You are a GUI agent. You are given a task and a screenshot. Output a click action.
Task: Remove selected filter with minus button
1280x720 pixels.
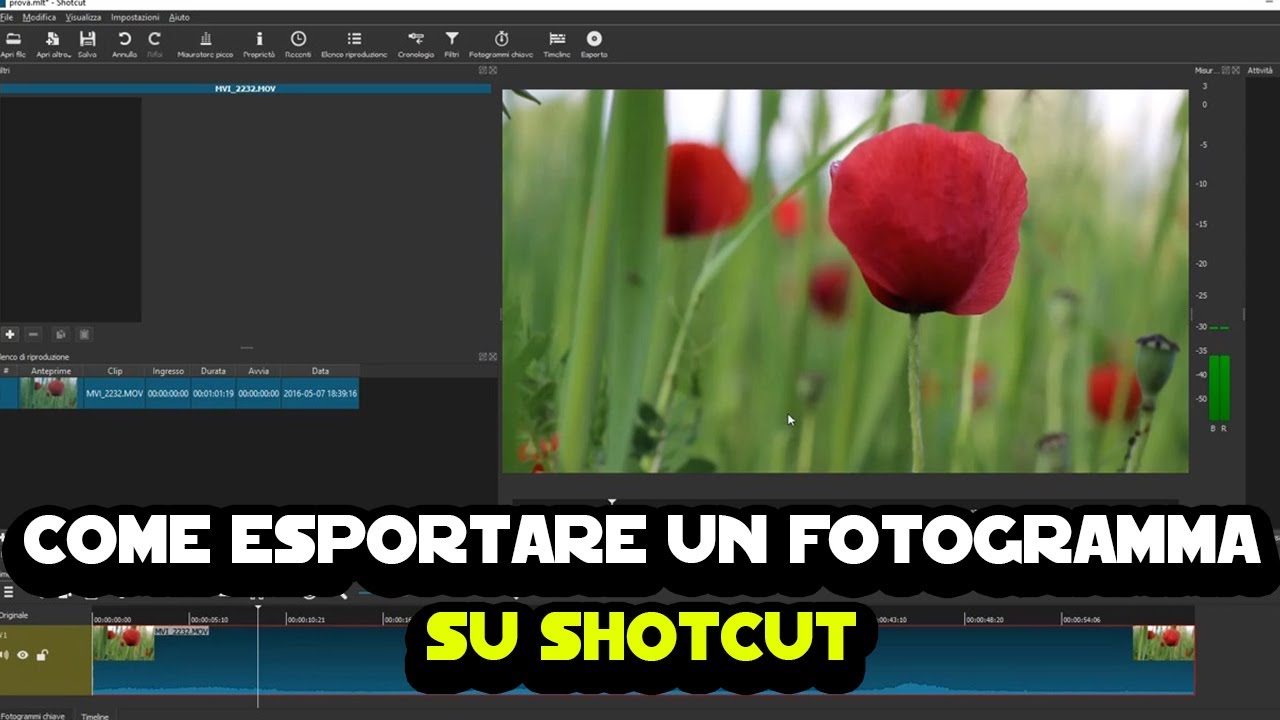coord(33,334)
